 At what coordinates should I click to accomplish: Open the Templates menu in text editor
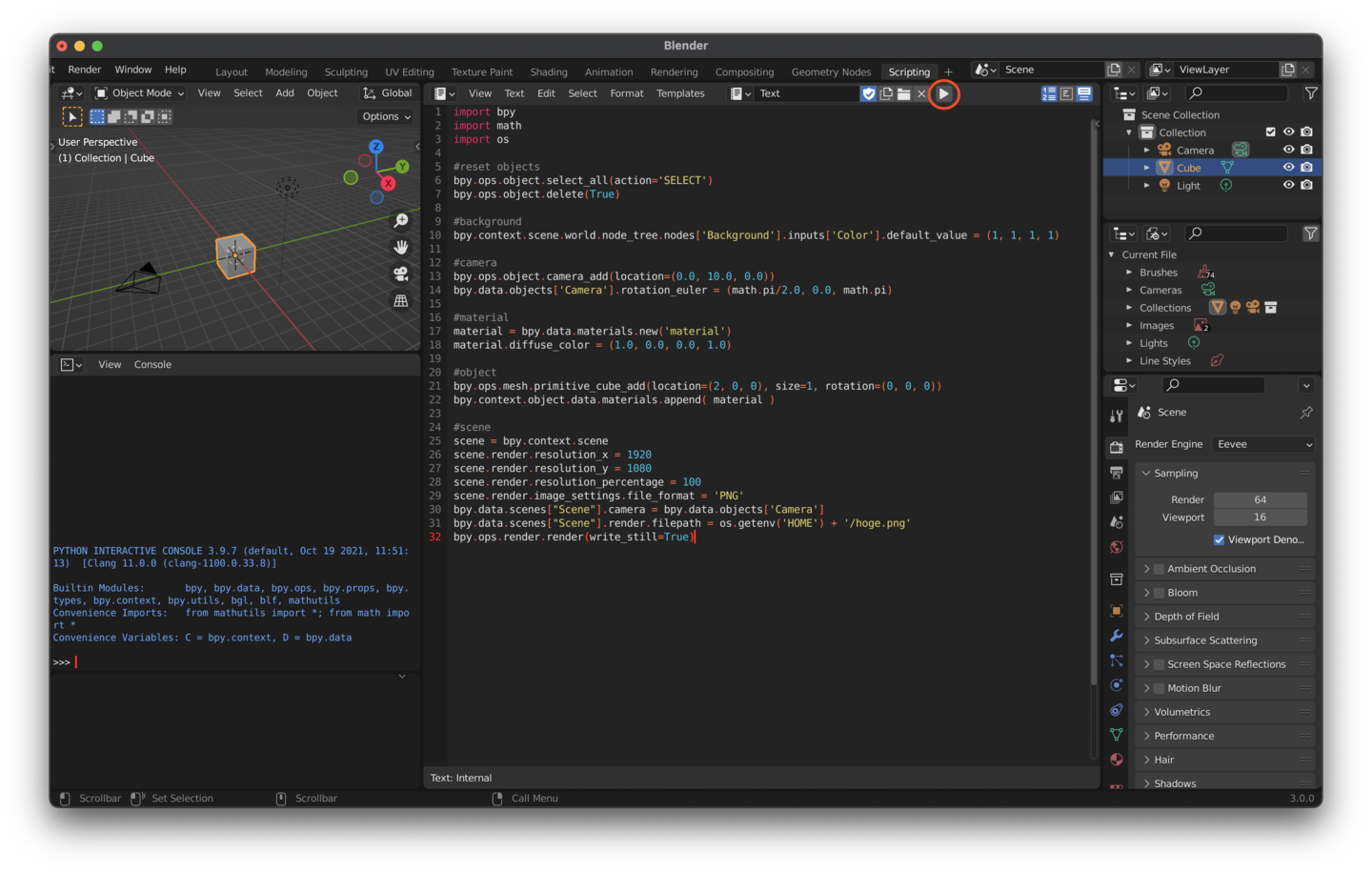tap(680, 93)
